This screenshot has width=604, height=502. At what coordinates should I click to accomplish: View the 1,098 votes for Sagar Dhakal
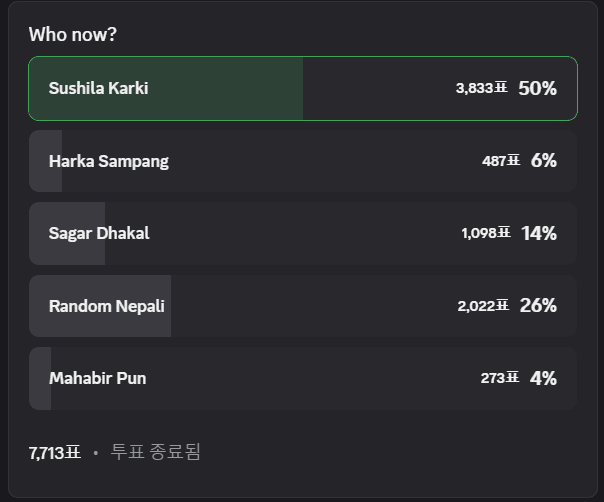(485, 233)
